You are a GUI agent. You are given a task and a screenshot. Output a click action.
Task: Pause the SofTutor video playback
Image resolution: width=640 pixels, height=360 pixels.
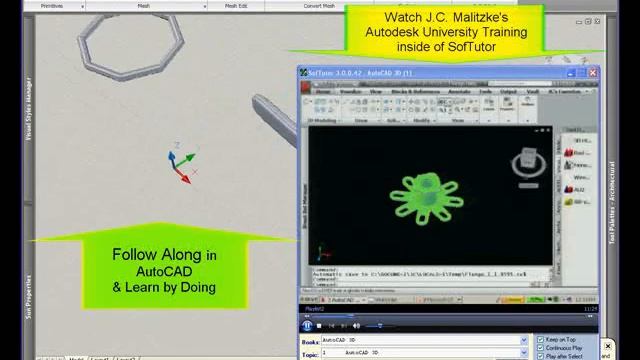(307, 326)
